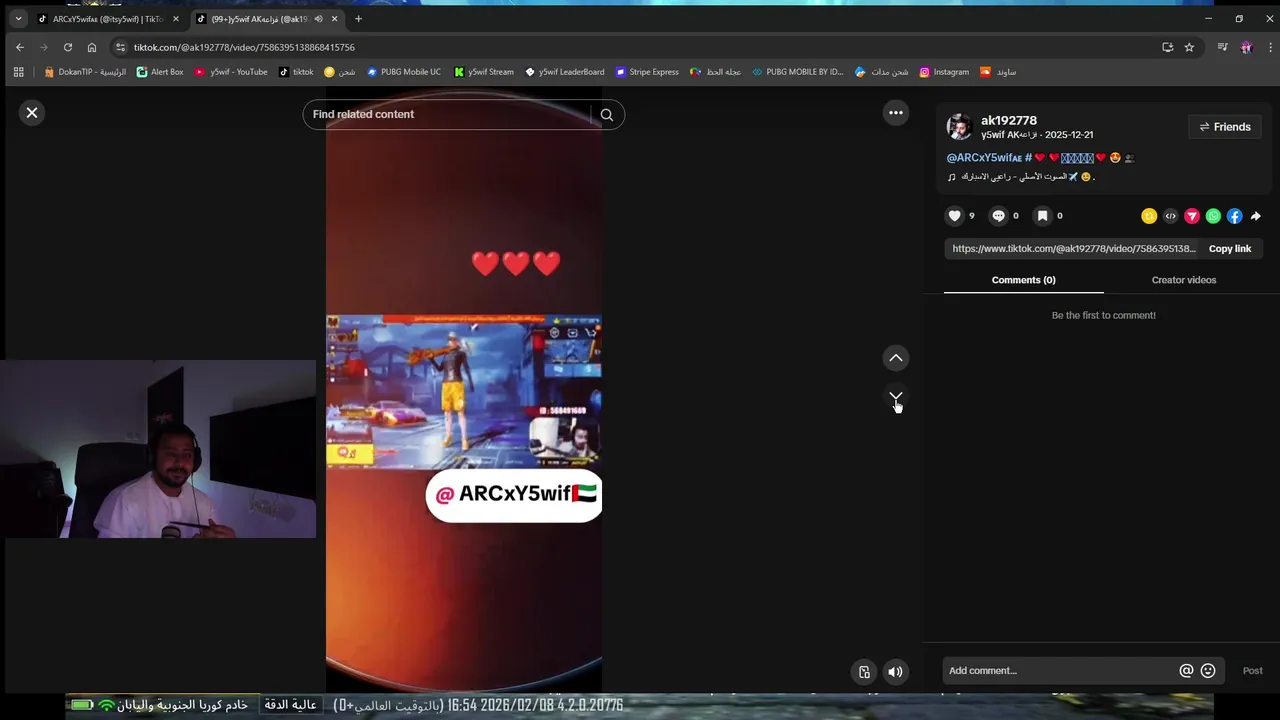
Task: Expand the tab search dropdown in Chrome
Action: click(x=18, y=19)
